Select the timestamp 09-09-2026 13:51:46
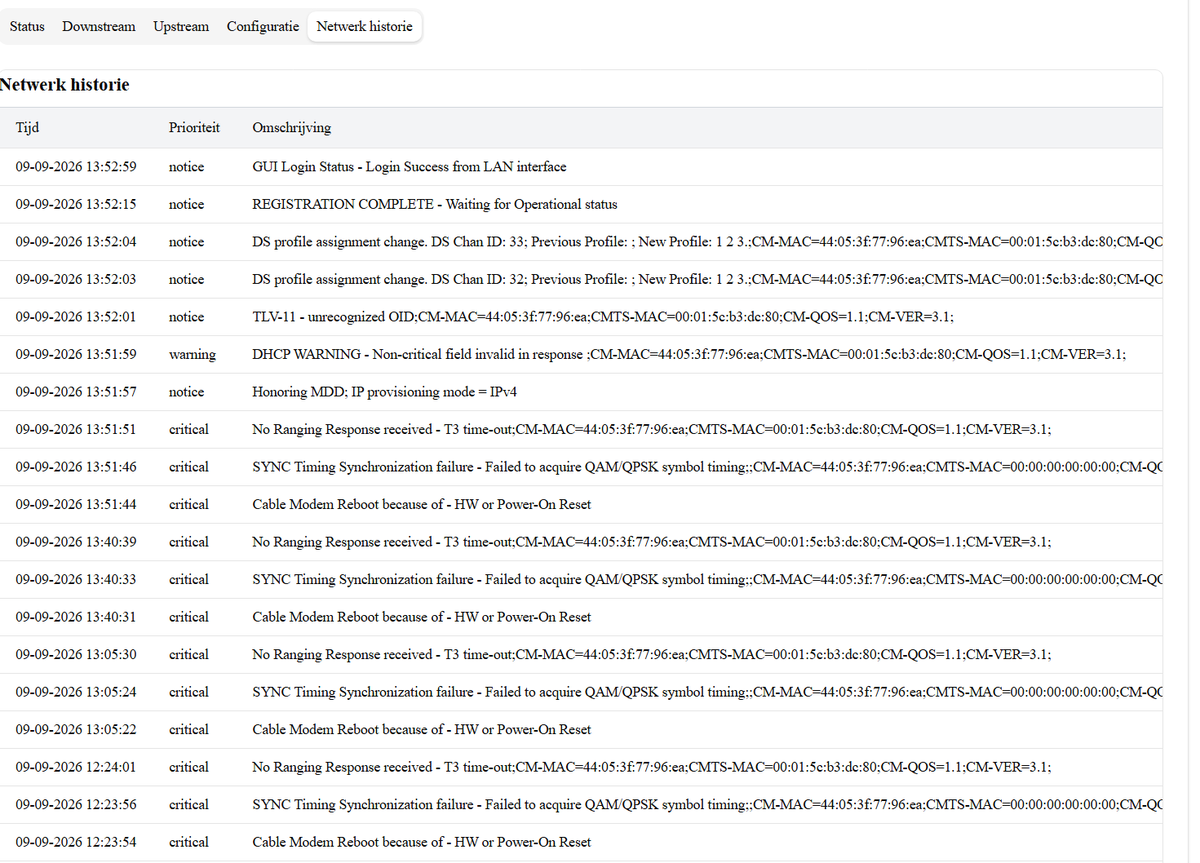 pyautogui.click(x=76, y=467)
